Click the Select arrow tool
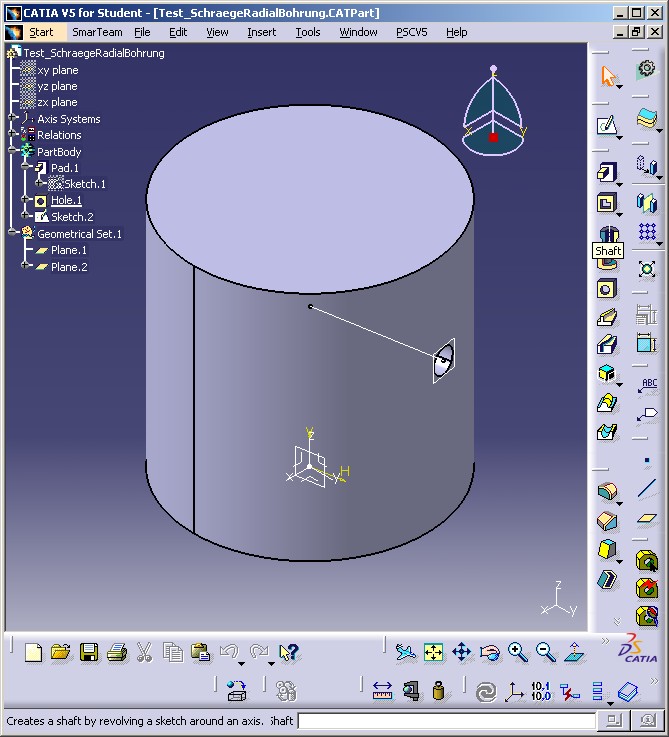 click(x=607, y=76)
